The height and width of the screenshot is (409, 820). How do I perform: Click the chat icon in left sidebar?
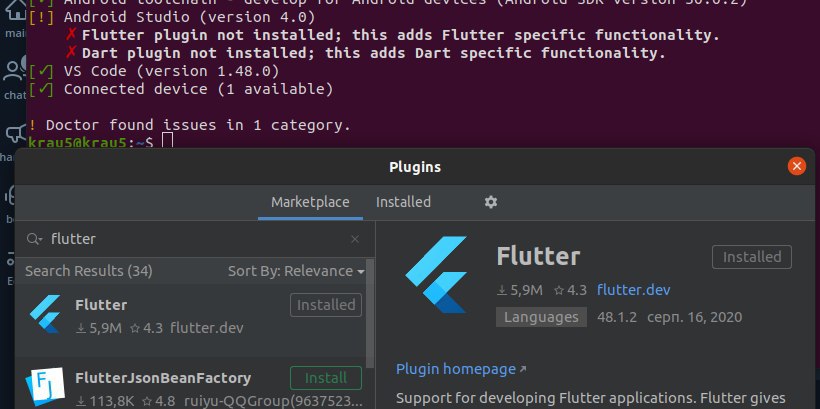14,71
